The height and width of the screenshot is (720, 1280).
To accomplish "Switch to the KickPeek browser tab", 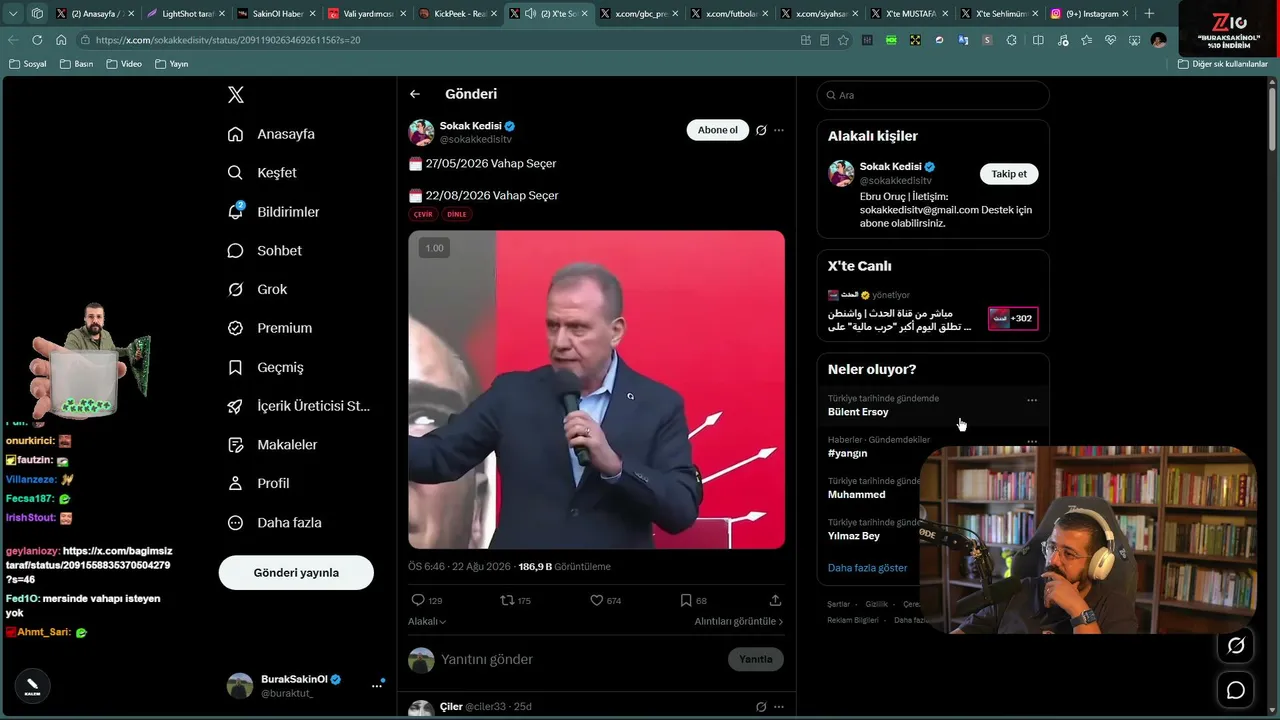I will pyautogui.click(x=456, y=14).
